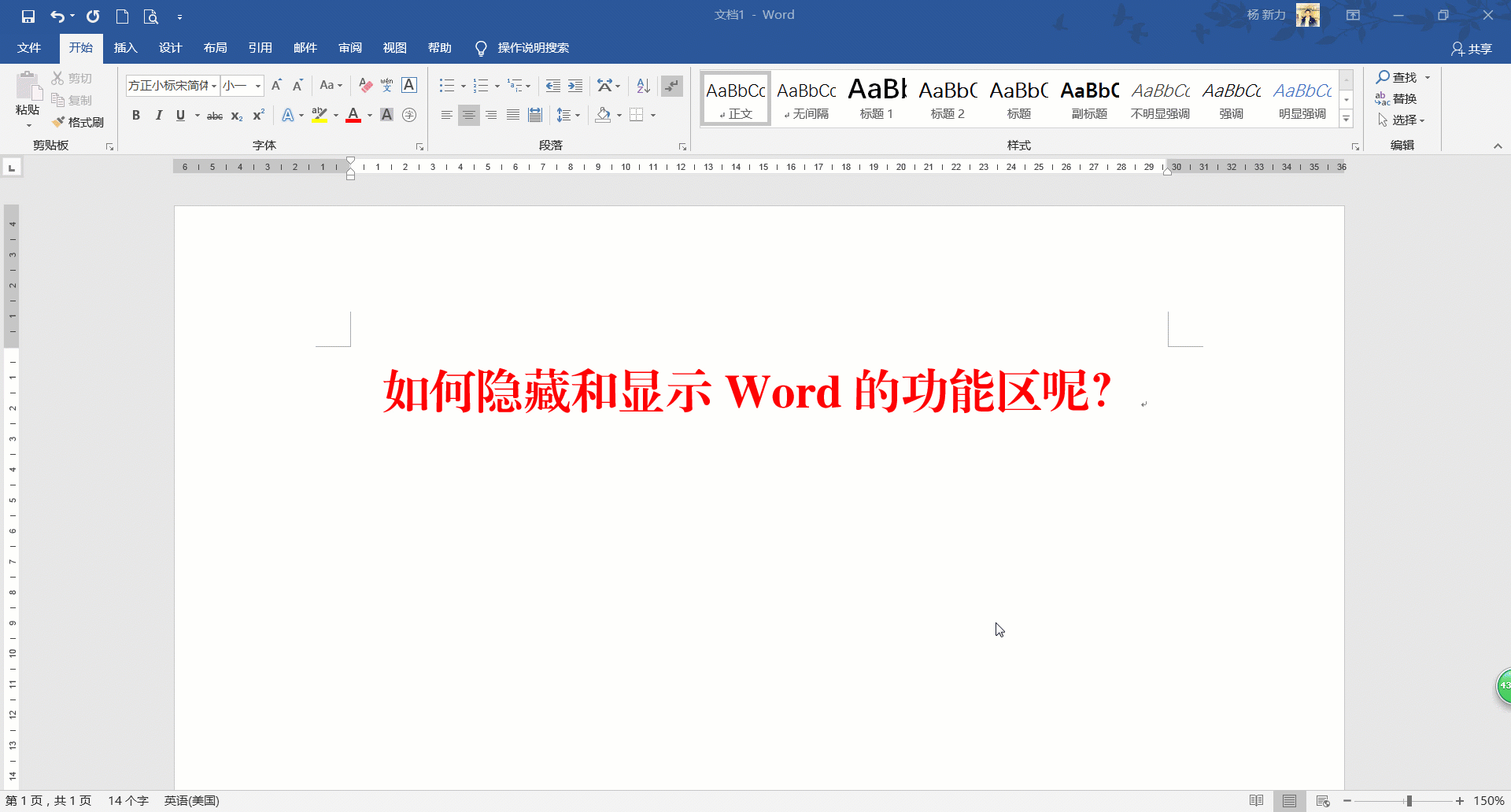The width and height of the screenshot is (1511, 812).
Task: Toggle underline formatting
Action: coord(180,116)
